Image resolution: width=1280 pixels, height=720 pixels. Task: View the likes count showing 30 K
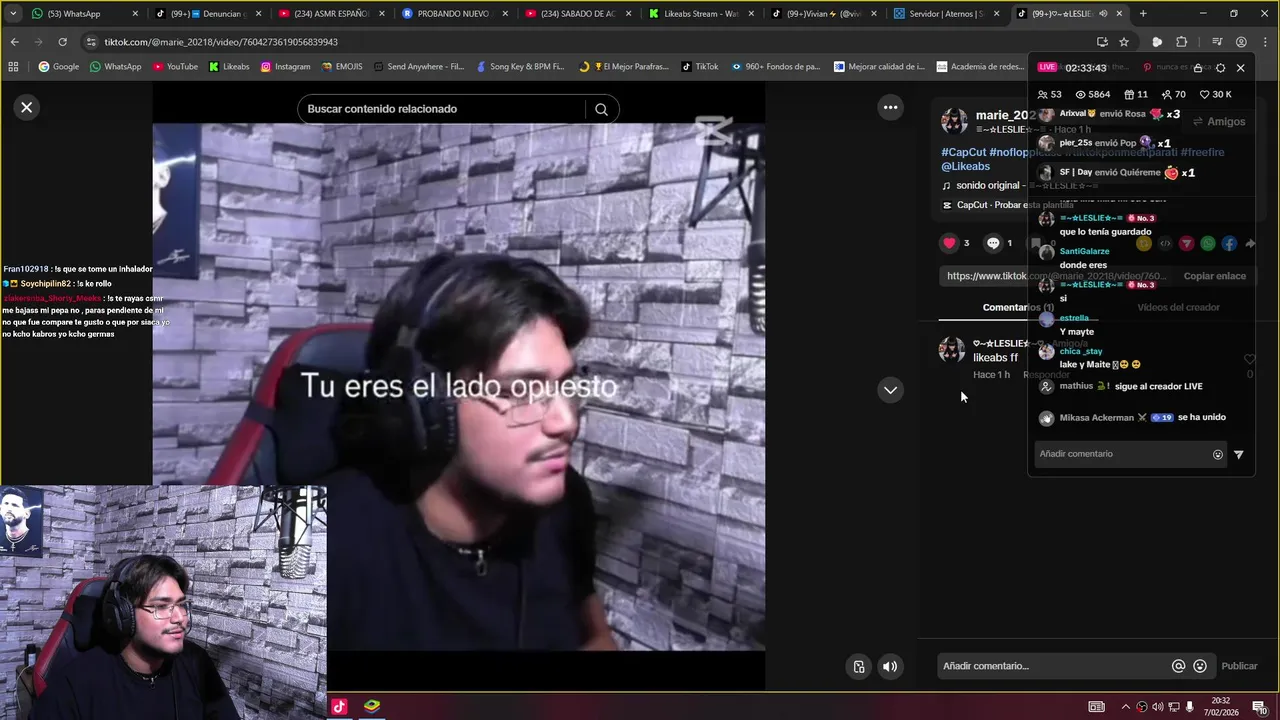click(1215, 94)
